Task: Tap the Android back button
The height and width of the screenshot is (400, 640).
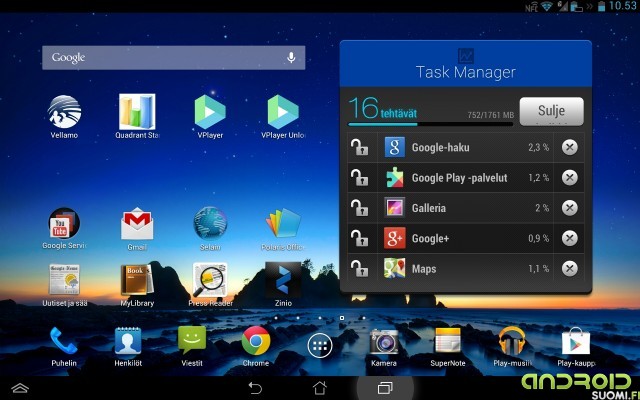Action: tap(255, 388)
